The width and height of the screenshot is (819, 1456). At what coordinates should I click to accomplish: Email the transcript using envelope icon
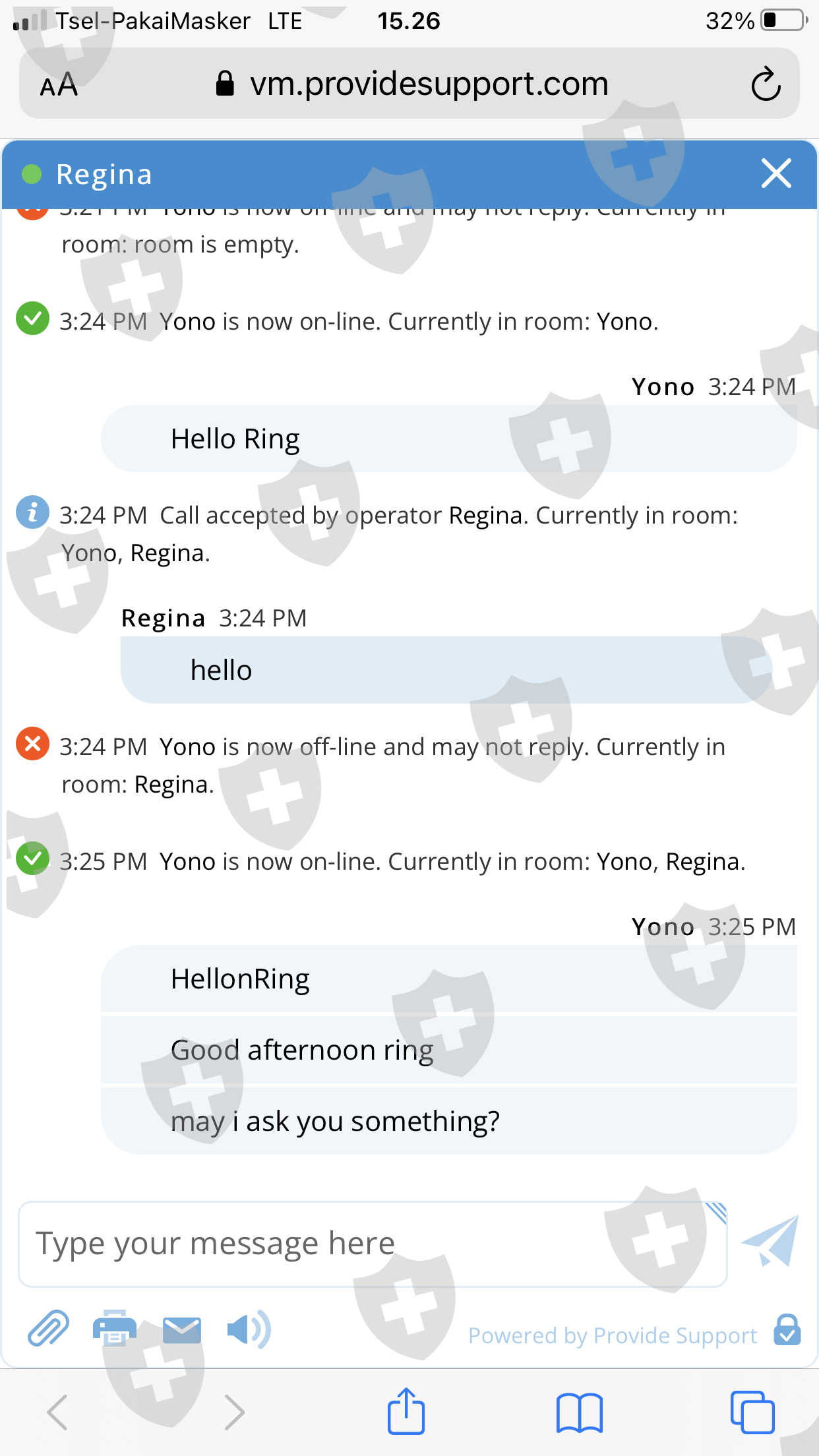click(x=181, y=1329)
